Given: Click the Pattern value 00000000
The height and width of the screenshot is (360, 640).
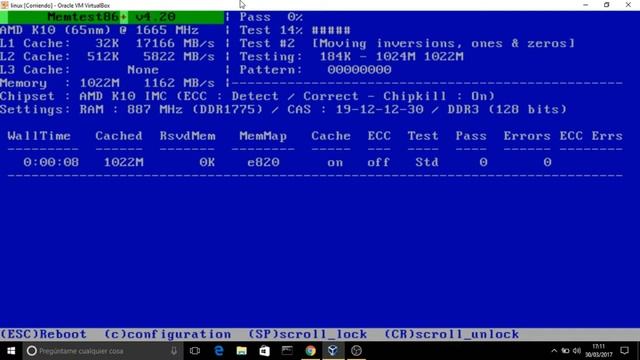Looking at the screenshot, I should [359, 70].
